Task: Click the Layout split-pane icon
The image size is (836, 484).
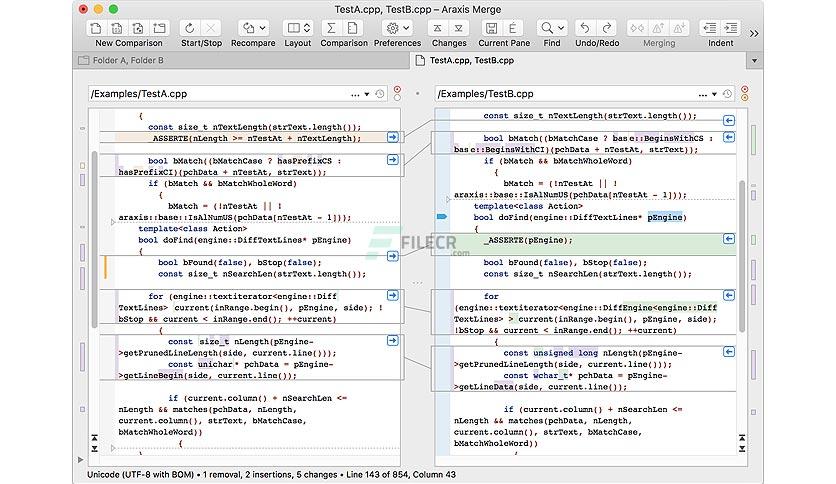Action: click(293, 28)
